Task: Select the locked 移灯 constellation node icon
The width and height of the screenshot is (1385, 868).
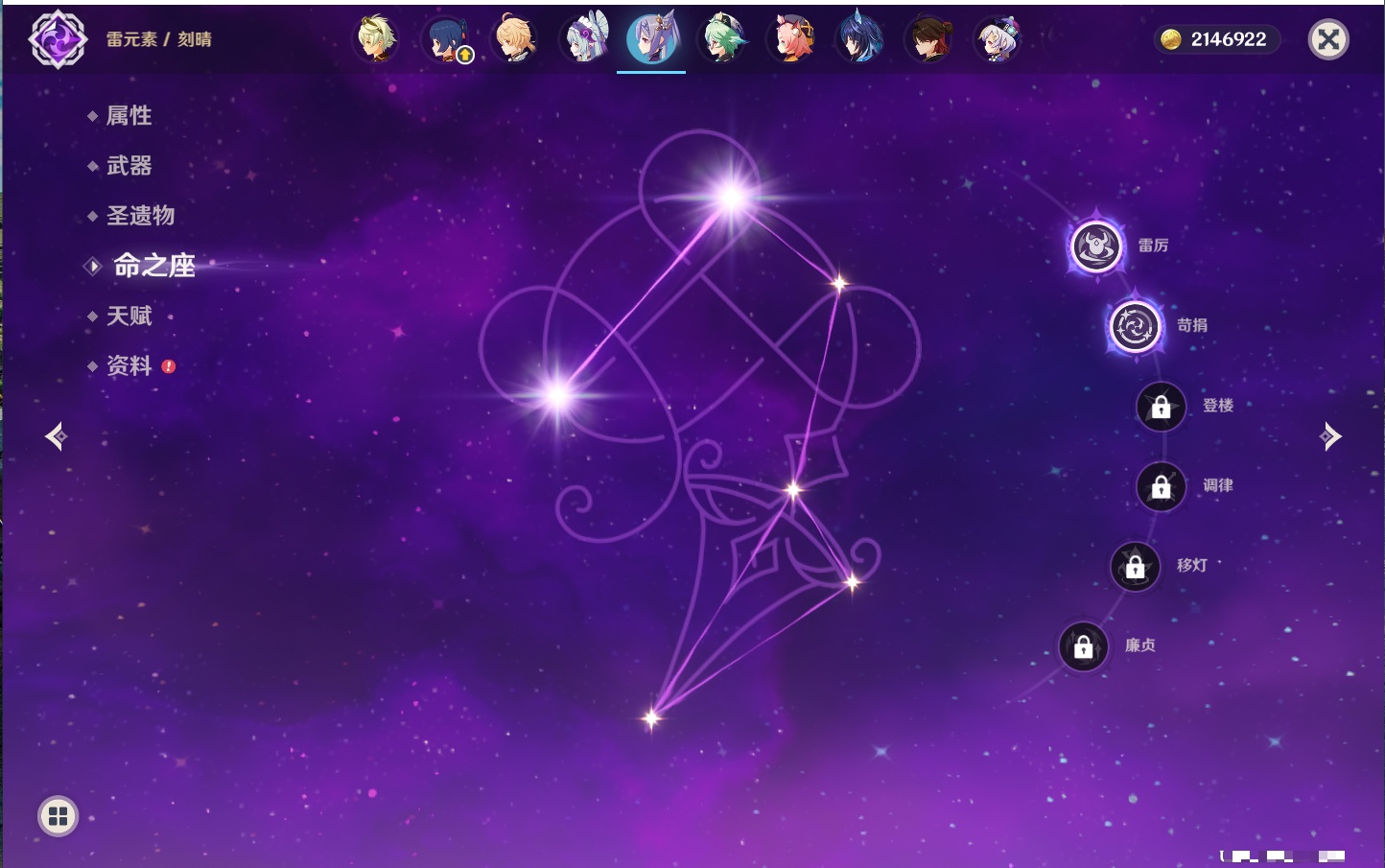Action: (x=1136, y=567)
